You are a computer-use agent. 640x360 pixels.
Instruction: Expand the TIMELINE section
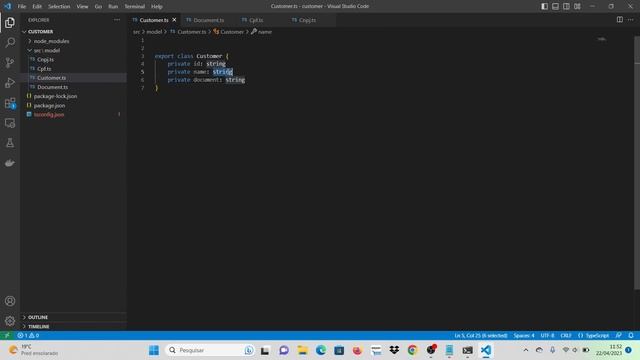[x=38, y=327]
